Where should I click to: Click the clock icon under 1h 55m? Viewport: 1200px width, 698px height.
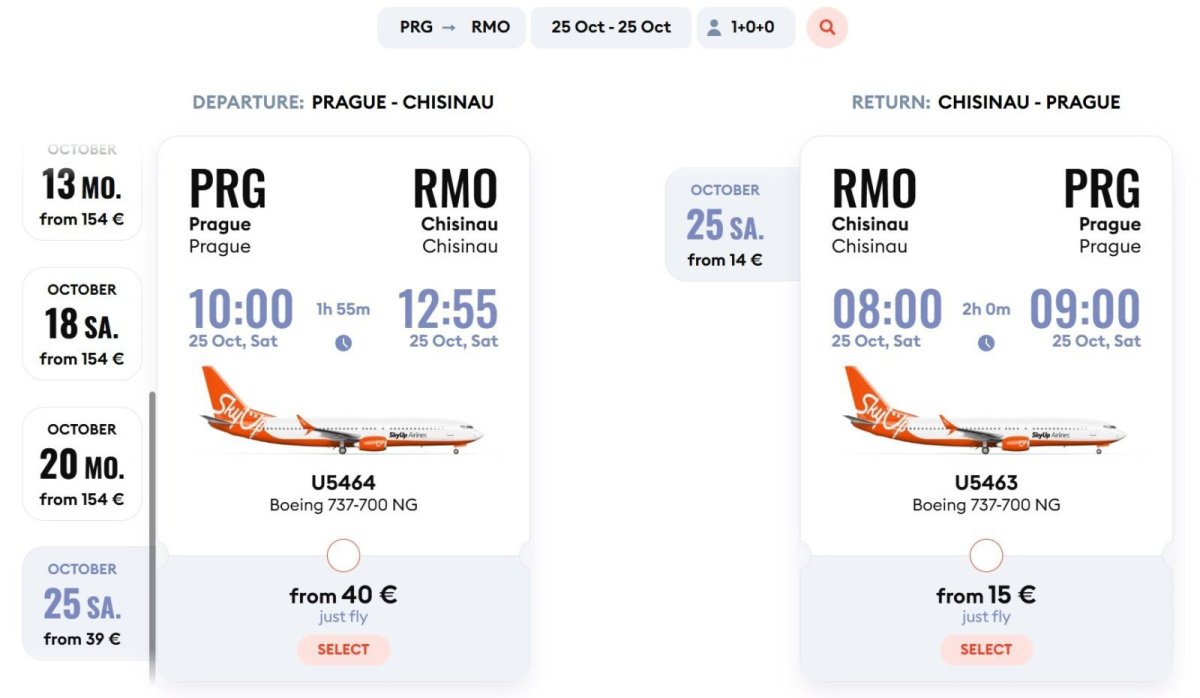coord(343,343)
